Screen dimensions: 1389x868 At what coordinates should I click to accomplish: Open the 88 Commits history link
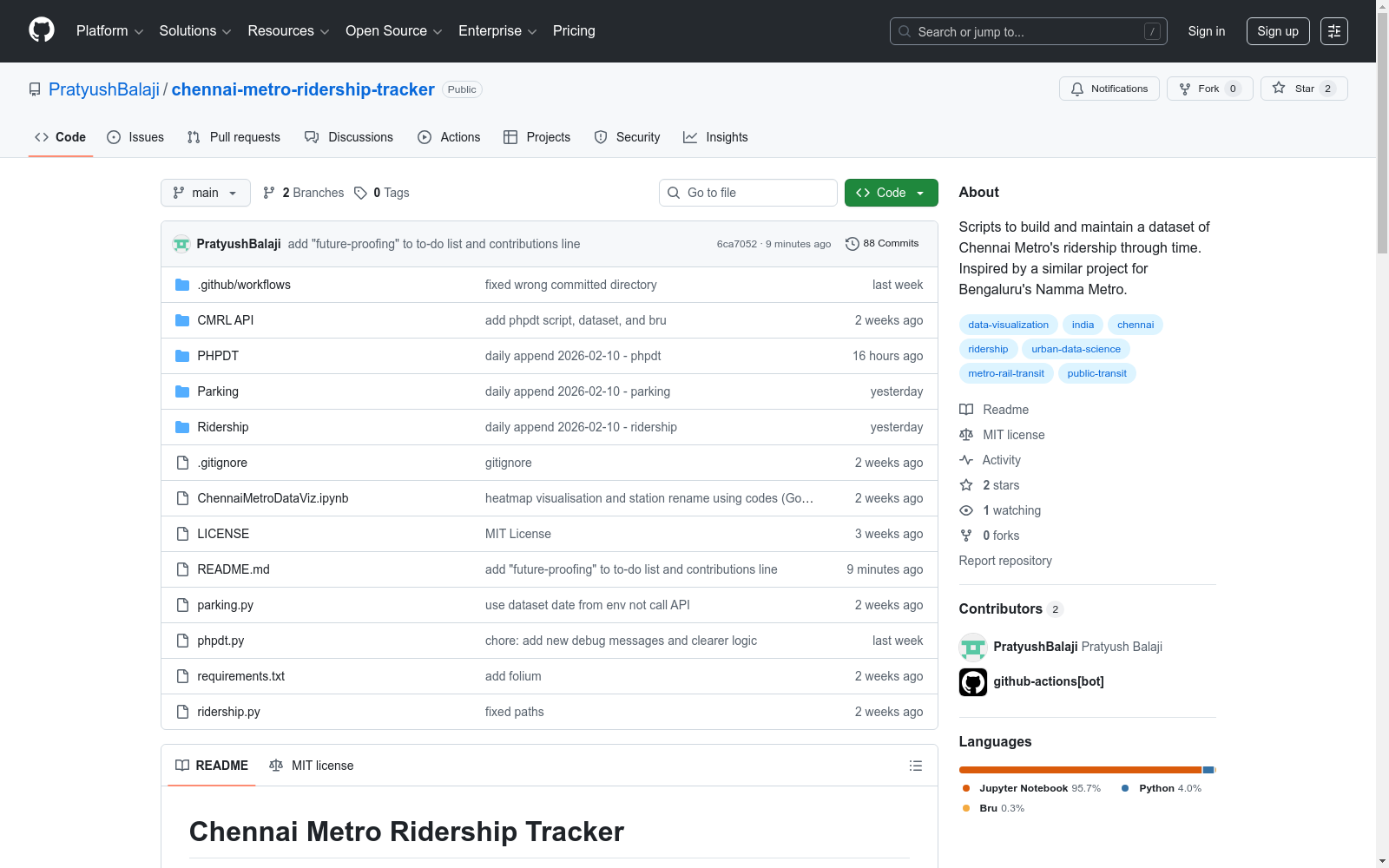coord(882,244)
